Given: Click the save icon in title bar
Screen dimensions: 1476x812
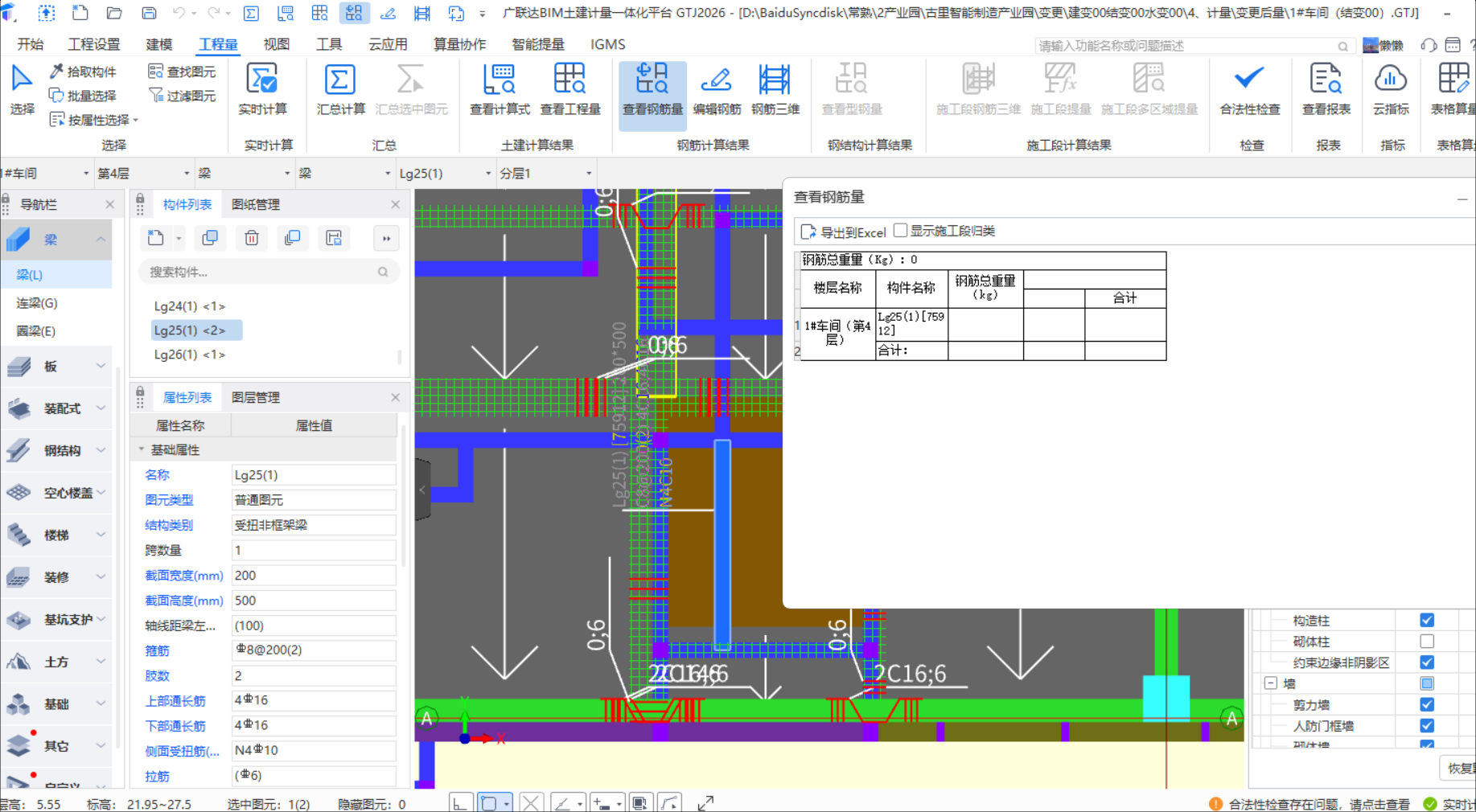Looking at the screenshot, I should (149, 13).
